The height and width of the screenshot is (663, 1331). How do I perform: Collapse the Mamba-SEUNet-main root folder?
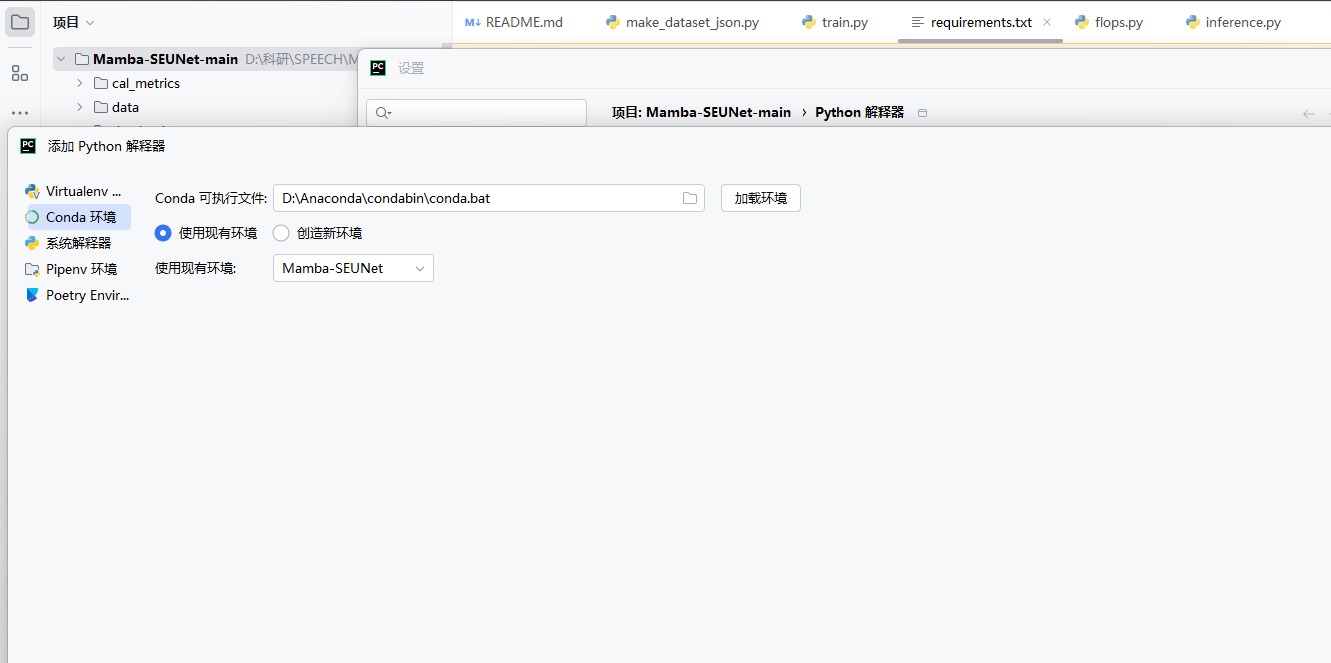(61, 59)
